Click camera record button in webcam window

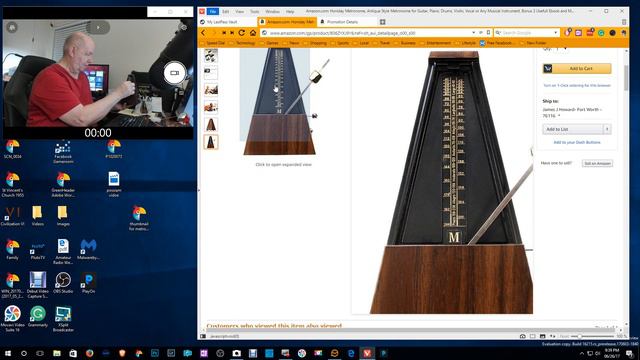tap(175, 73)
